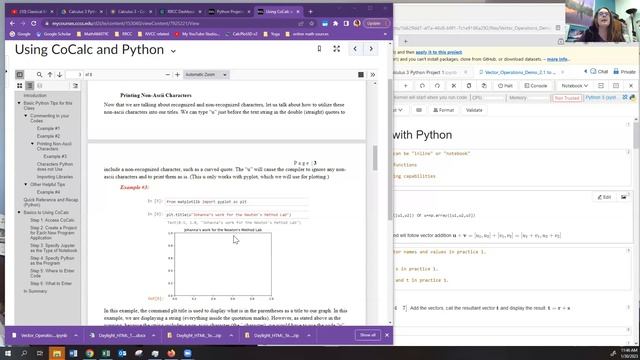This screenshot has width=640, height=360.
Task: Go to previous content topic arrow
Action: [x=355, y=49]
